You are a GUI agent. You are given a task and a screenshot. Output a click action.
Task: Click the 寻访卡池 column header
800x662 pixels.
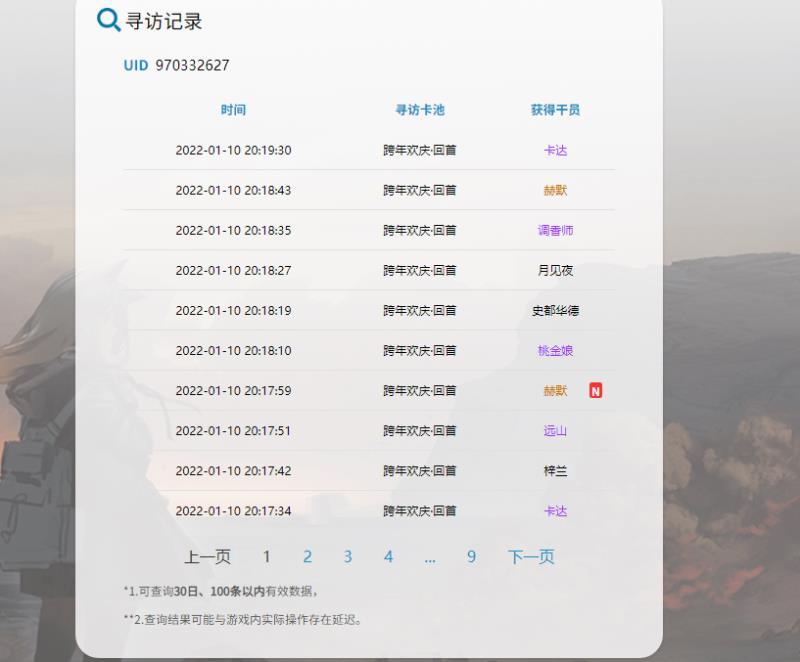(420, 110)
